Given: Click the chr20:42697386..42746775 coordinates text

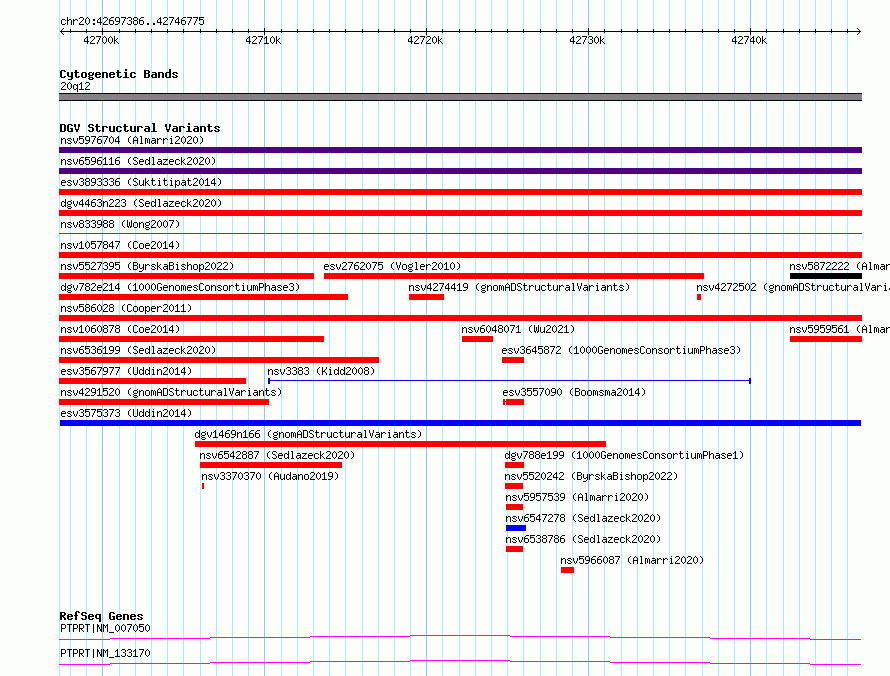Looking at the screenshot, I should [132, 22].
